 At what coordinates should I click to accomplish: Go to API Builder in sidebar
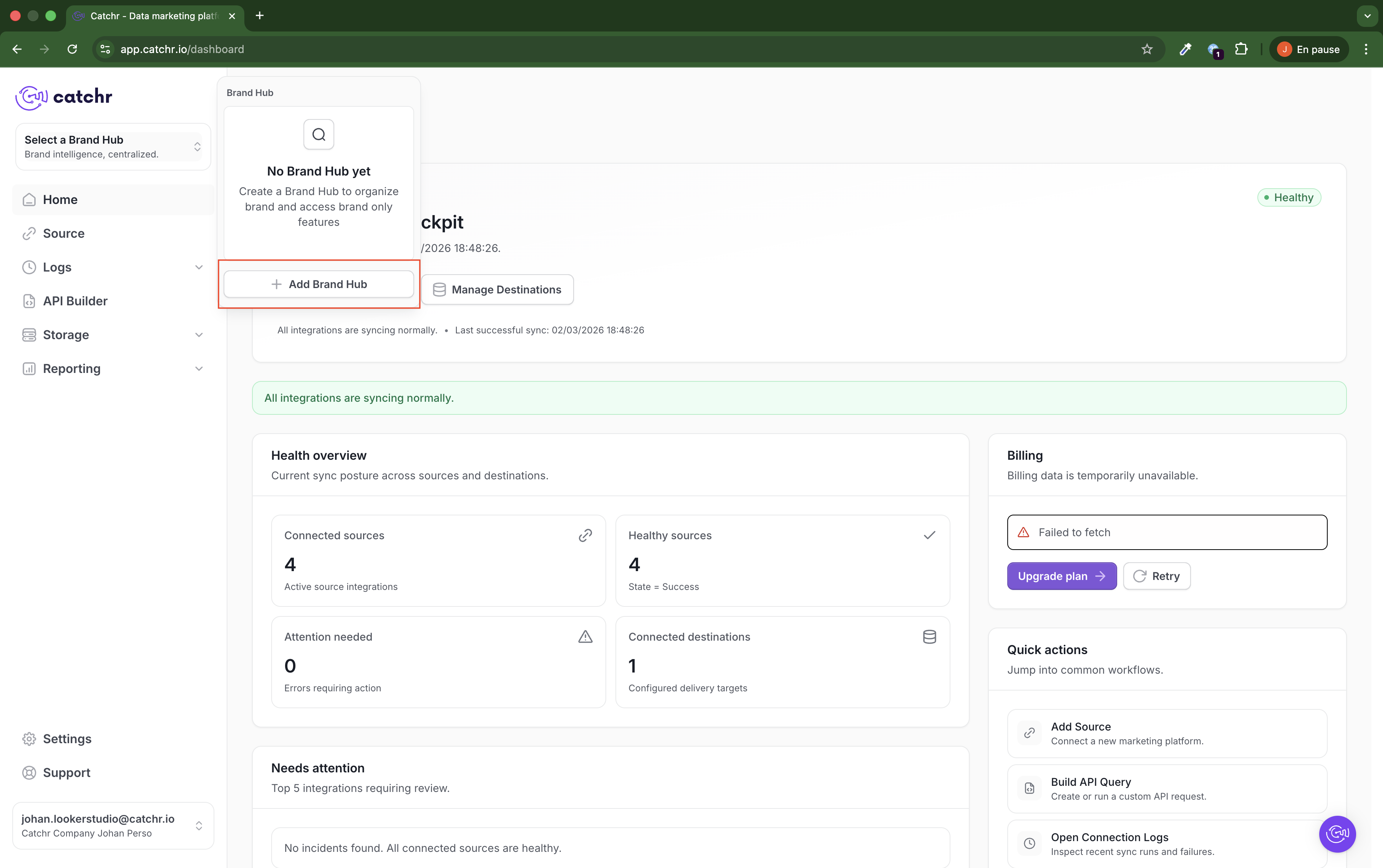(75, 301)
